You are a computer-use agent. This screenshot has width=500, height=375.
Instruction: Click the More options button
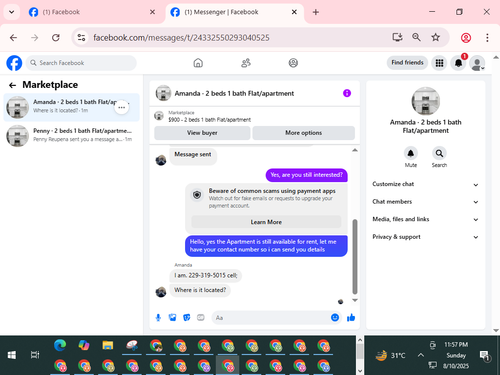point(303,133)
